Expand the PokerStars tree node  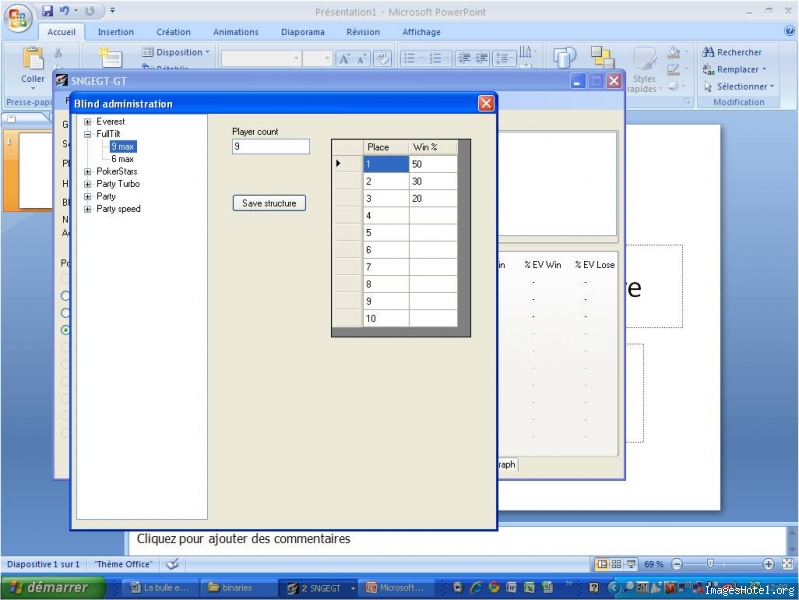tap(88, 172)
